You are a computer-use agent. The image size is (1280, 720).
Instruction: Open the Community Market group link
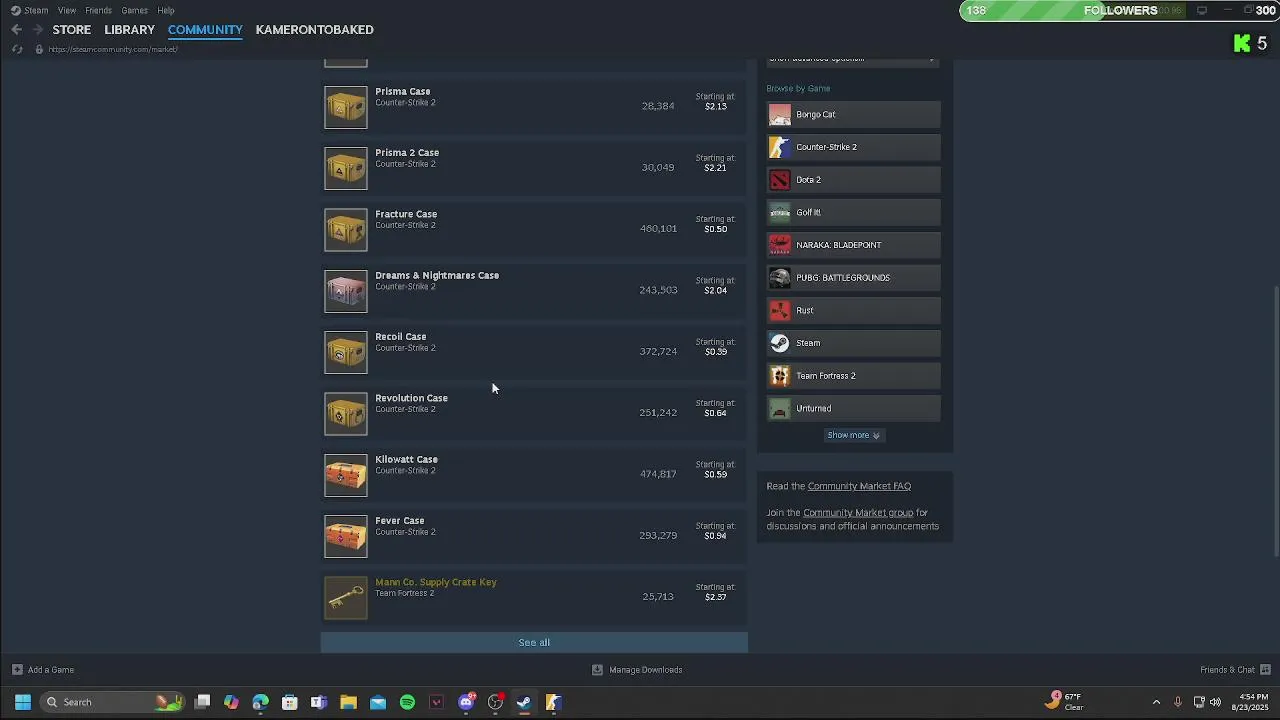858,513
